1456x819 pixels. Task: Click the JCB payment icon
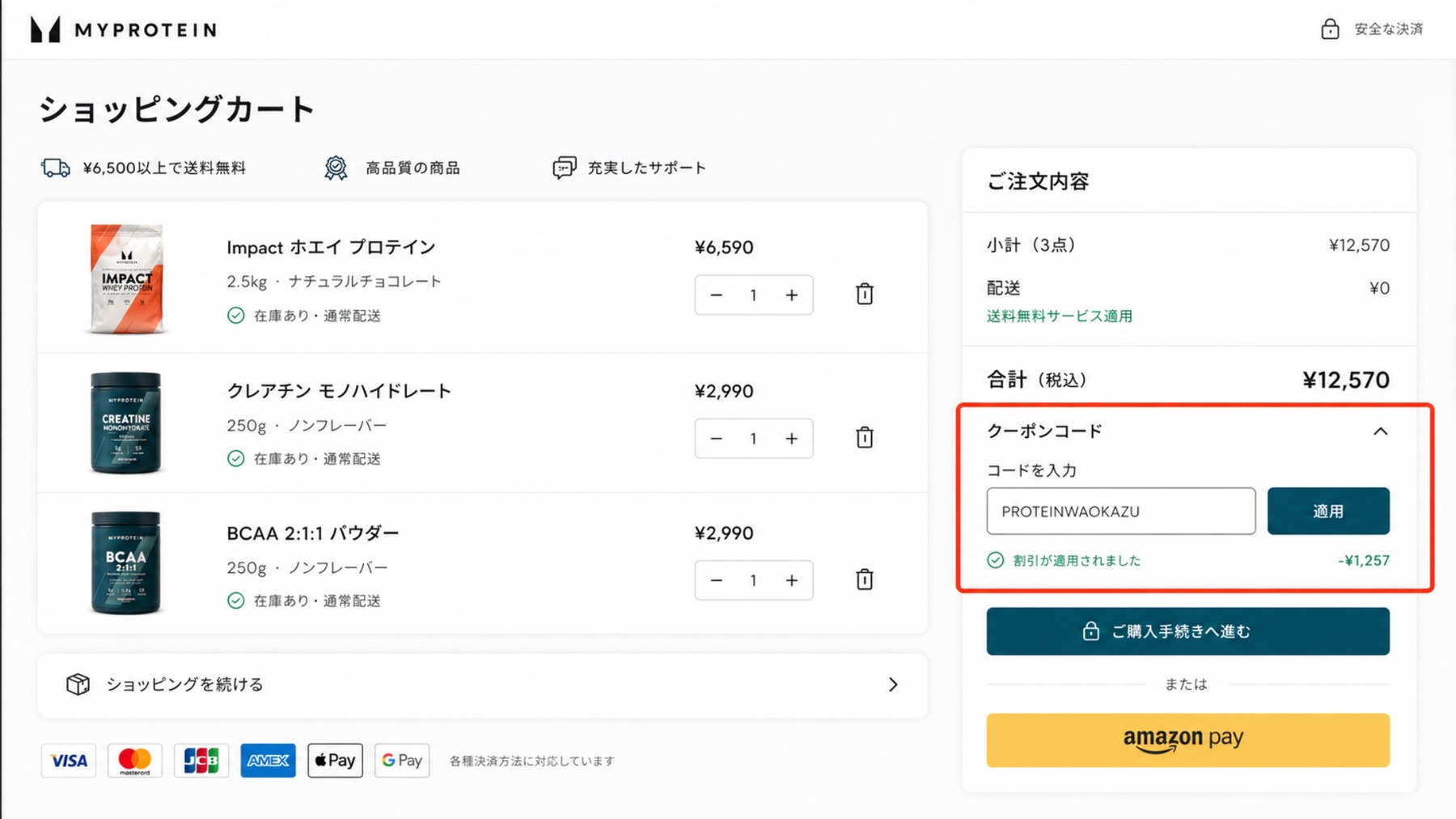[201, 761]
